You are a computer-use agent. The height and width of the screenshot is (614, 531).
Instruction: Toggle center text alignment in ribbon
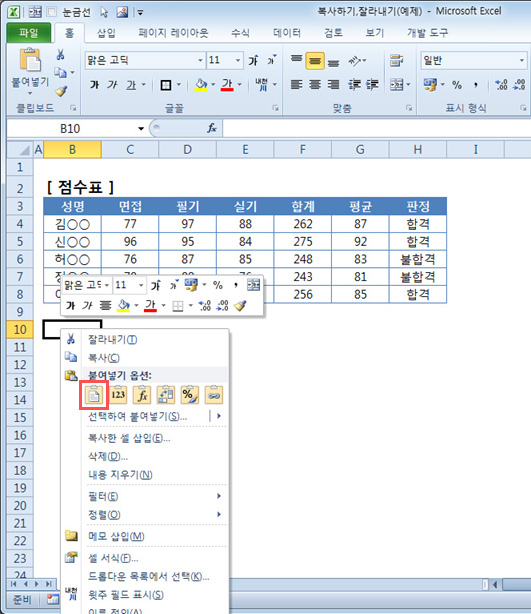pyautogui.click(x=315, y=85)
